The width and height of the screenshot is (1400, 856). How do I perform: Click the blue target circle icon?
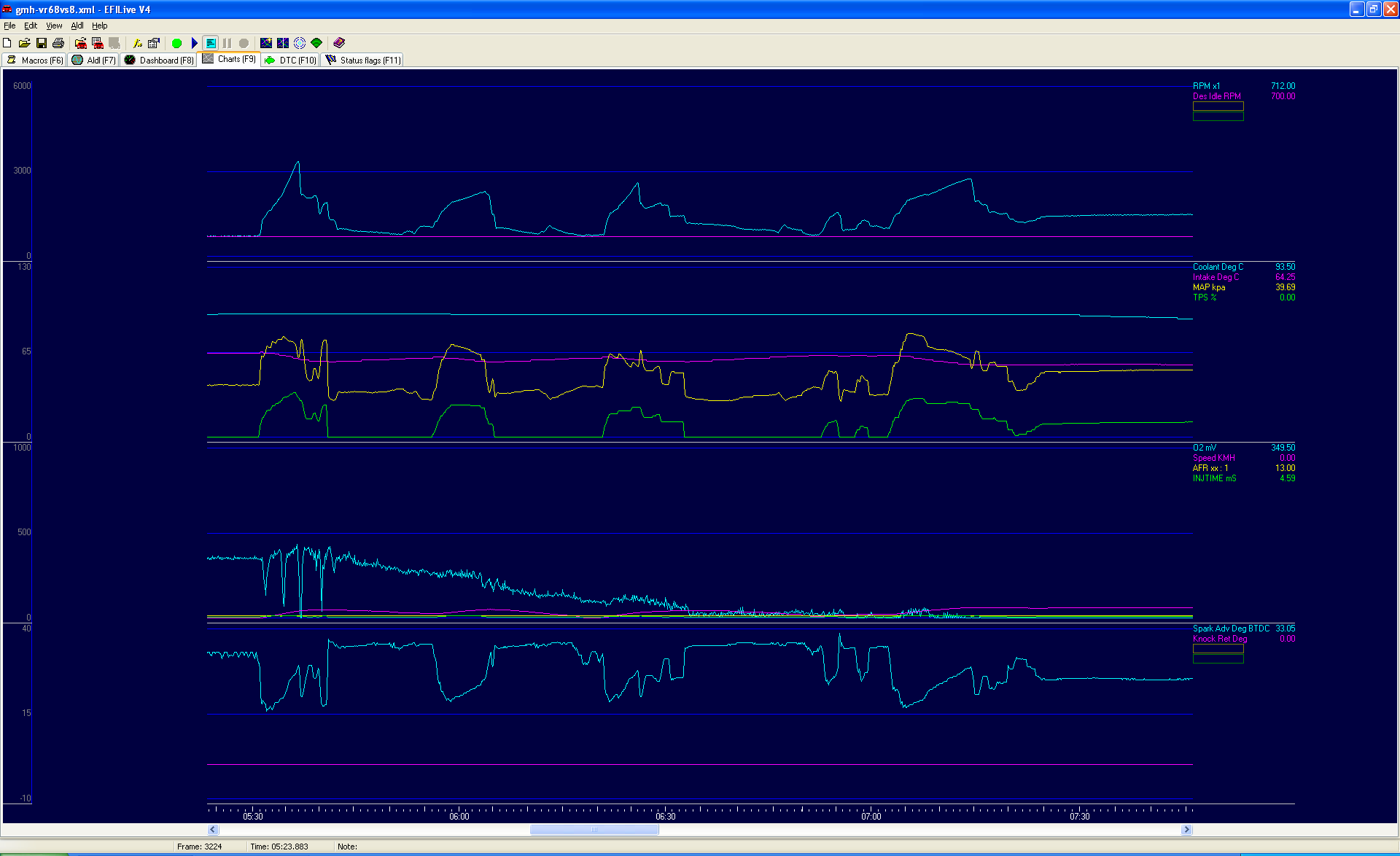[300, 43]
